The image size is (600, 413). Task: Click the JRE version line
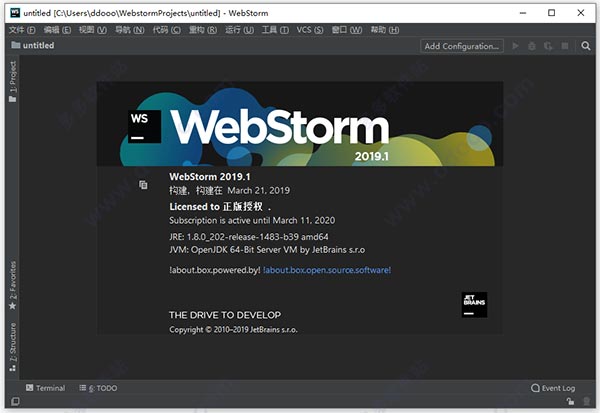pyautogui.click(x=249, y=237)
